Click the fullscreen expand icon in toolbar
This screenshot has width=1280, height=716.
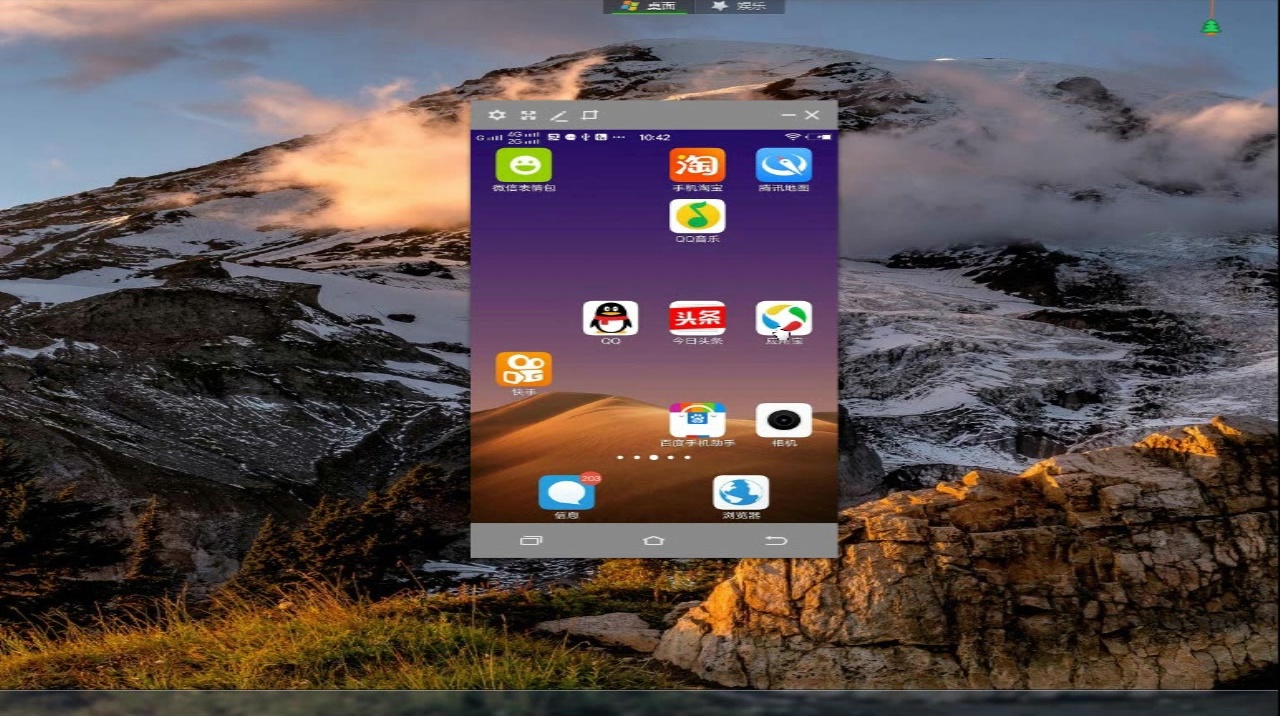(x=529, y=115)
